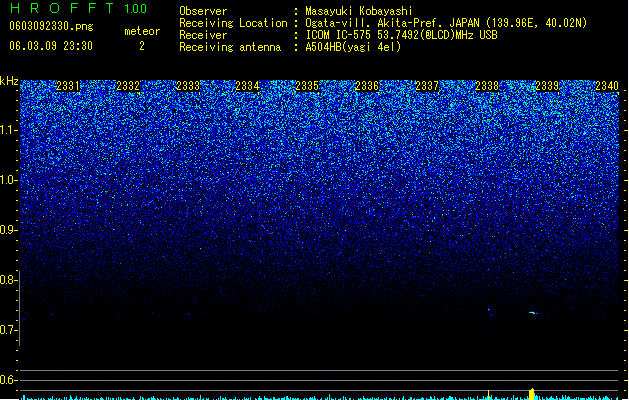This screenshot has width=629, height=400.
Task: Click the 2335 time marker
Action: pyautogui.click(x=307, y=86)
